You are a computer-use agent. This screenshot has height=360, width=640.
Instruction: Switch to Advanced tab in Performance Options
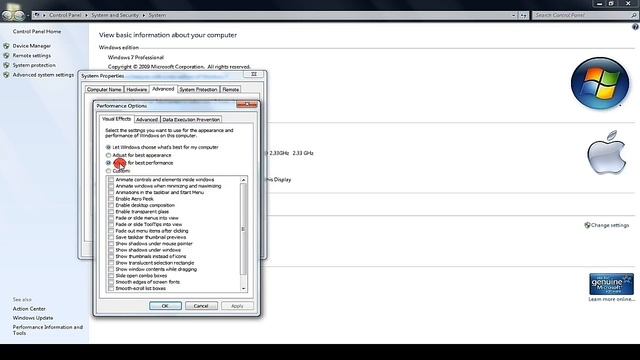click(x=147, y=120)
